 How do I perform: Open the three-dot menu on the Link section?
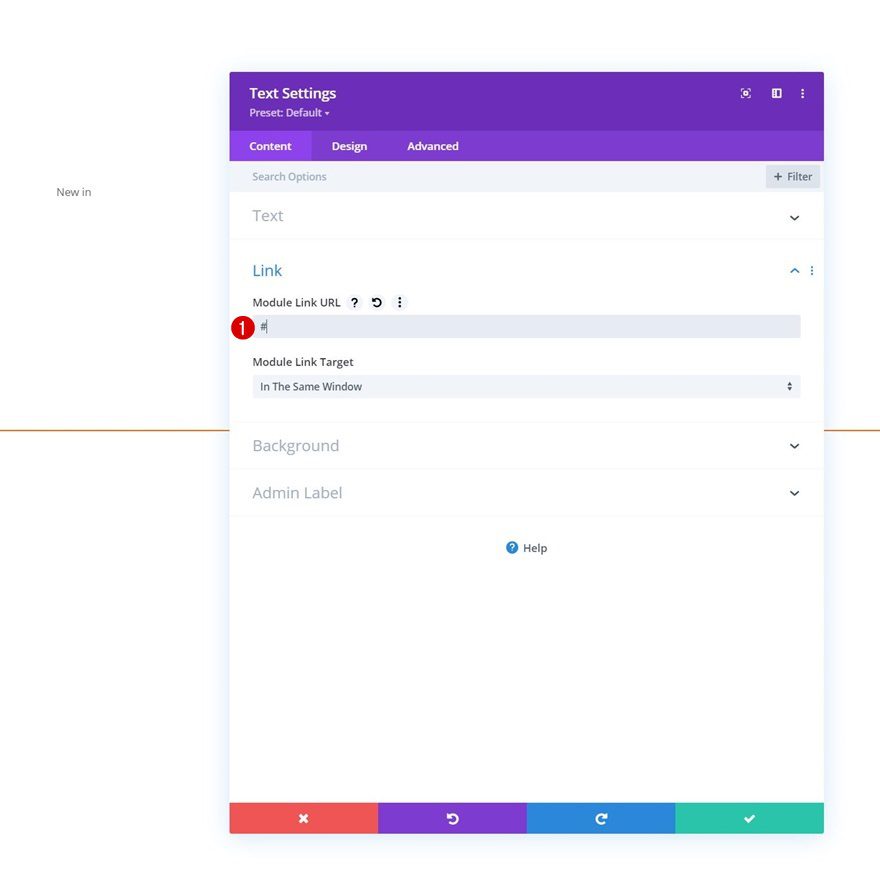click(811, 270)
